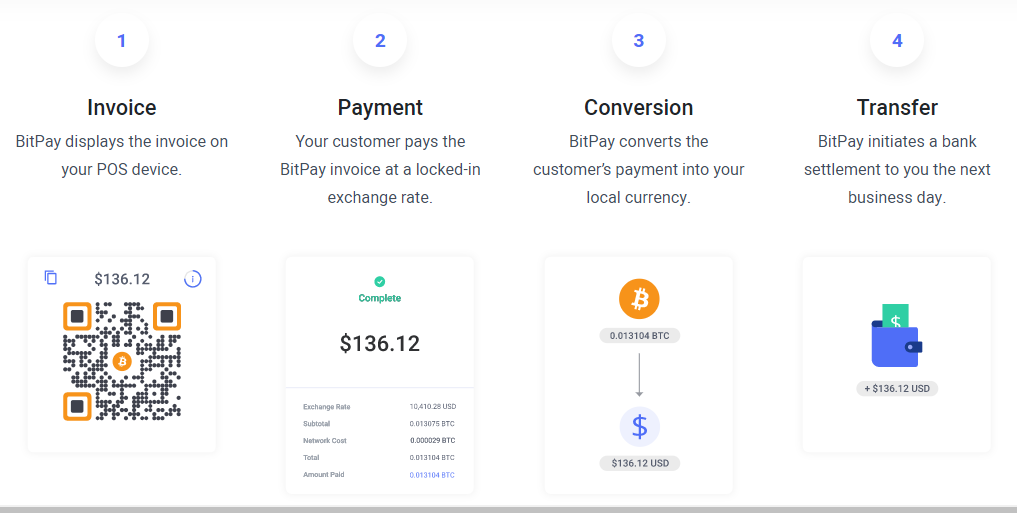1017x513 pixels.
Task: Click the Bitcoin logo inside the QR code
Action: point(122,361)
